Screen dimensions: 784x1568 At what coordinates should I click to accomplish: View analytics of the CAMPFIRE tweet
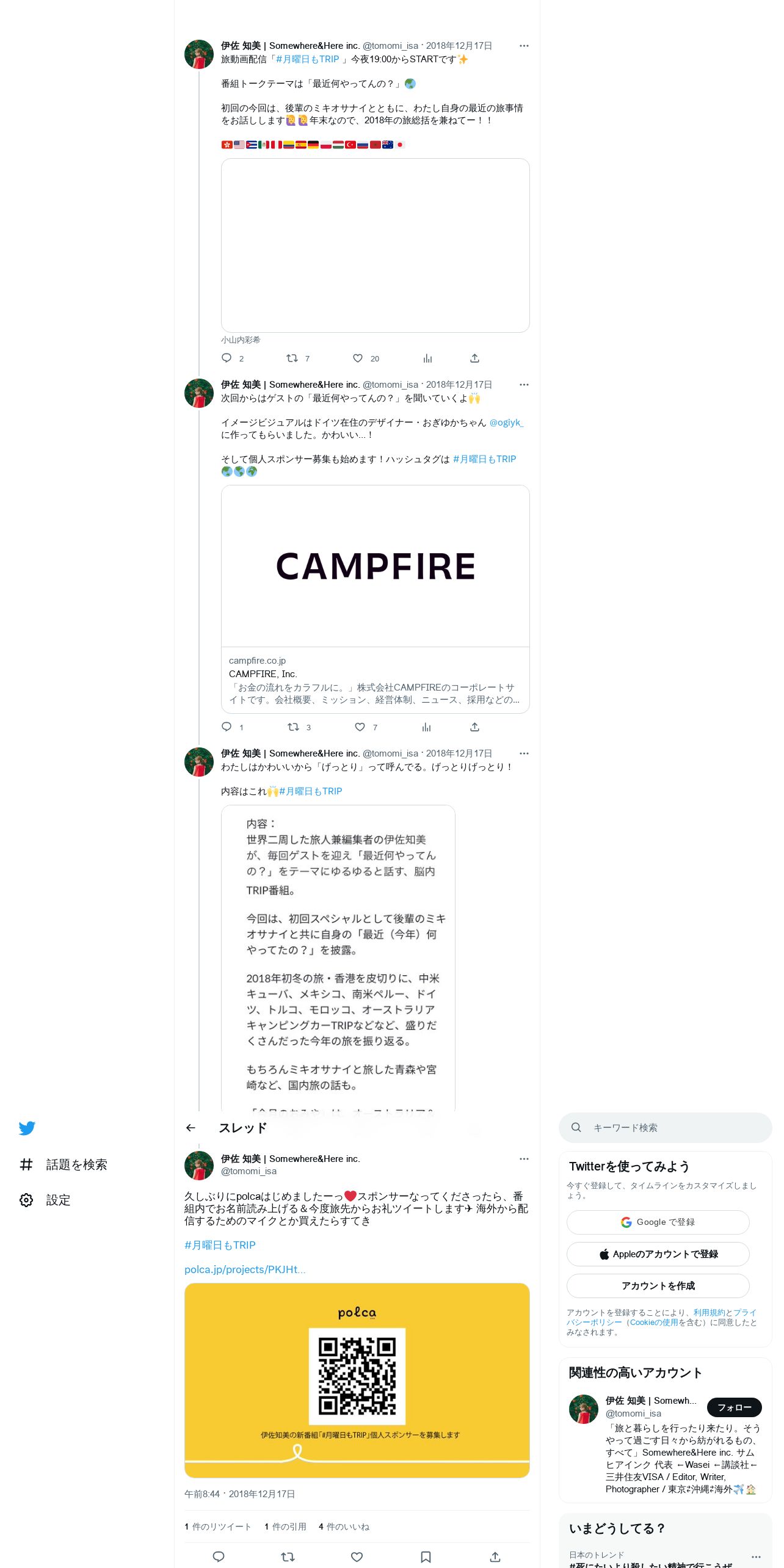(x=426, y=727)
